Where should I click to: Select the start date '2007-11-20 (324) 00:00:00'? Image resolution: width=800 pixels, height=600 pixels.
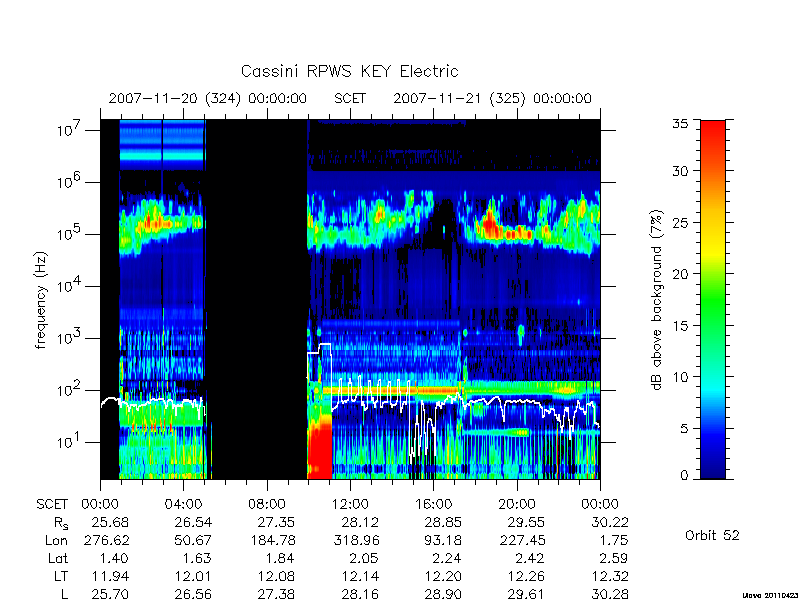(208, 98)
